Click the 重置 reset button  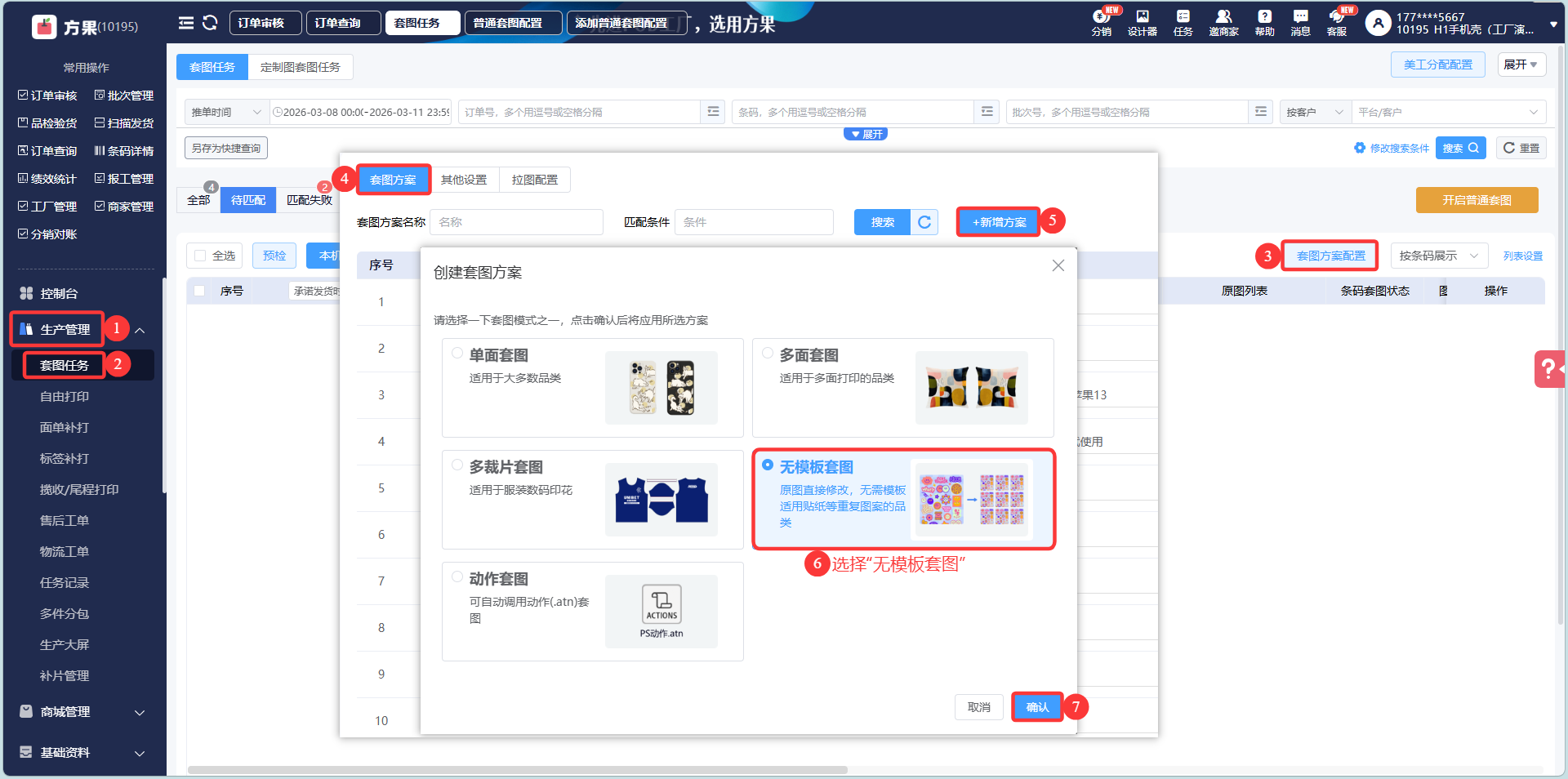(1521, 148)
